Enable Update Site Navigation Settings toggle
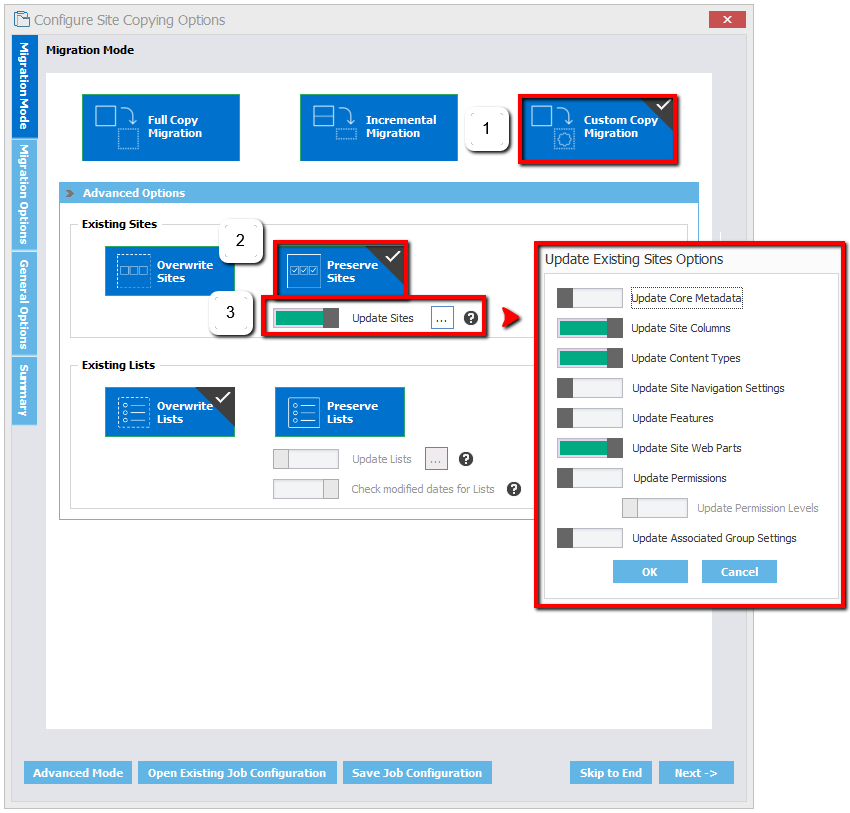The height and width of the screenshot is (813, 850). click(590, 388)
